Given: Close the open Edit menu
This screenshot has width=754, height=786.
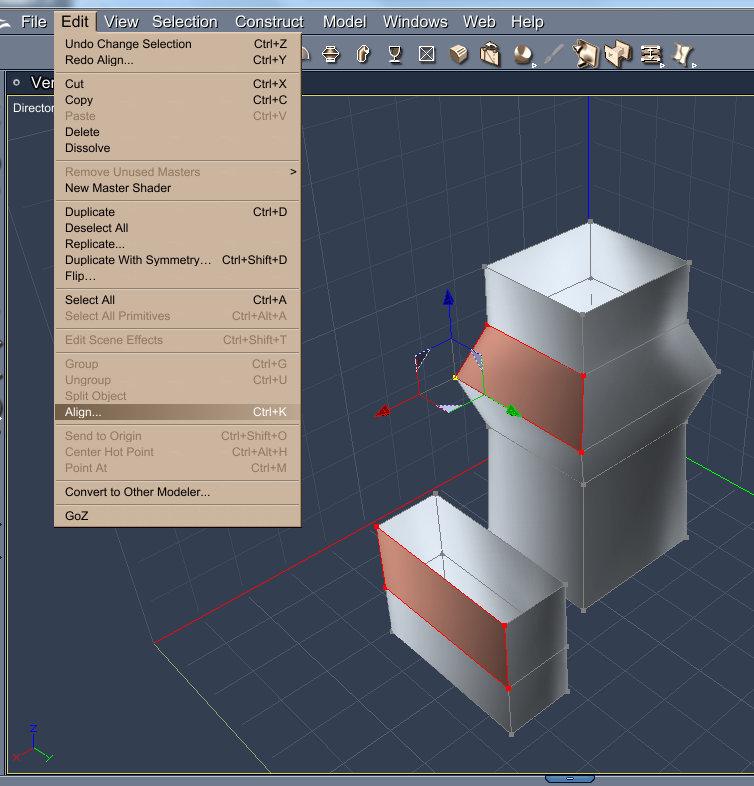Looking at the screenshot, I should (x=75, y=22).
